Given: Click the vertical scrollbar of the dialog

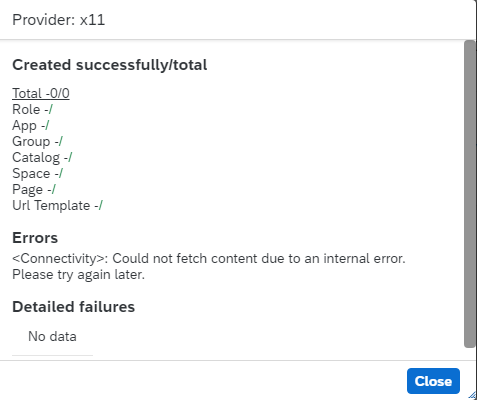Looking at the screenshot, I should click(x=469, y=194).
